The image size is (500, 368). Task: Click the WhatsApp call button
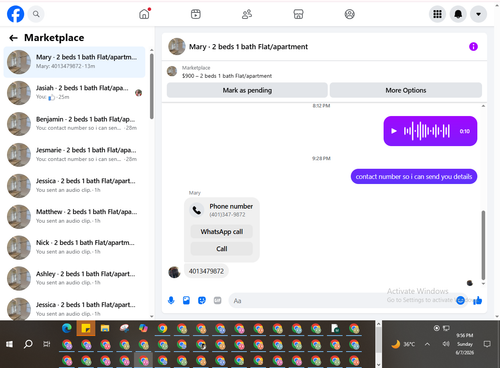(x=222, y=232)
